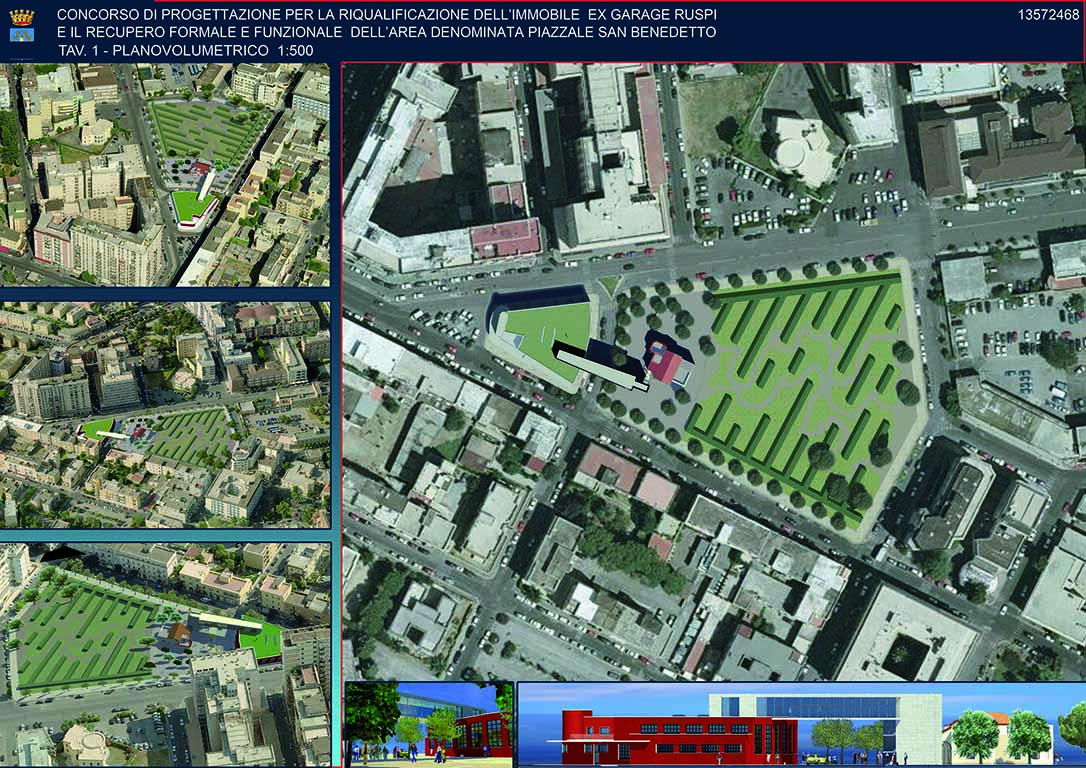The image size is (1086, 768).
Task: Open the top aerial perspective view
Action: pos(165,175)
